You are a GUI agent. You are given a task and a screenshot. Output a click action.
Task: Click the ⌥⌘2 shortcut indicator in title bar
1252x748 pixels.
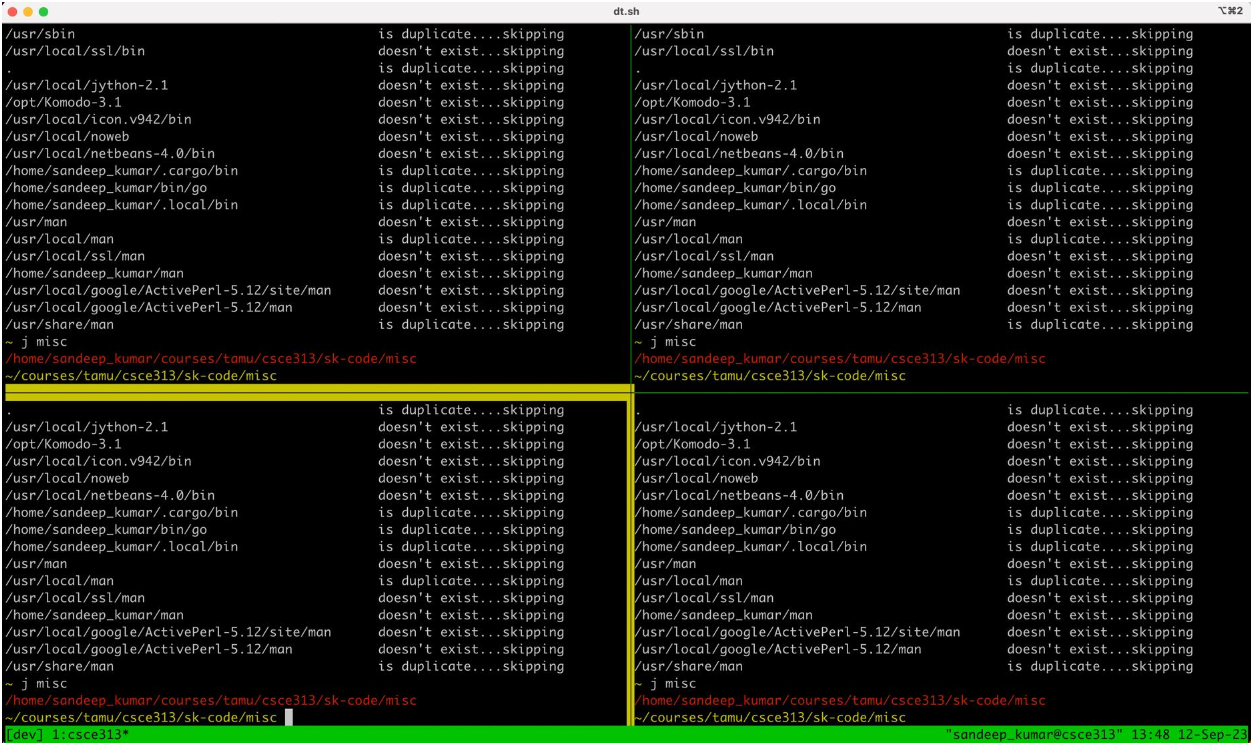1231,11
